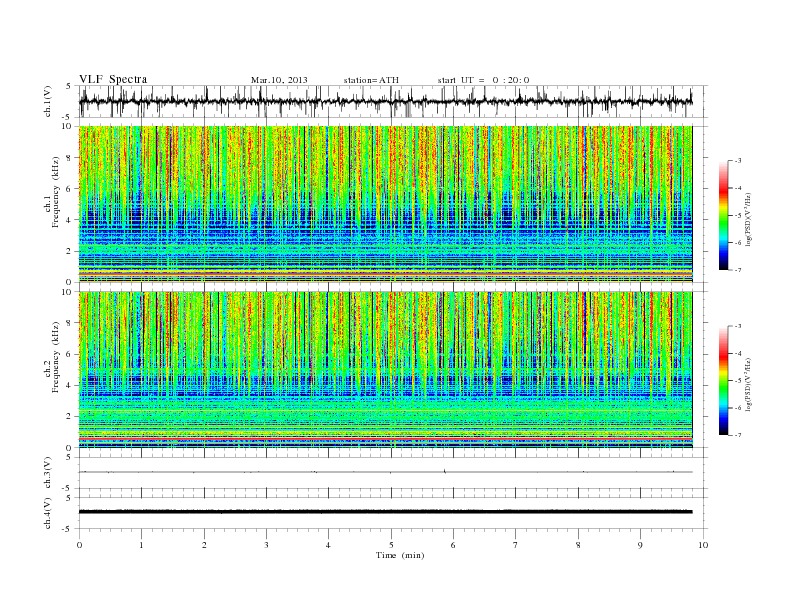Click the "start UT = 0 :20: 0" text
This screenshot has width=792, height=612.
(x=483, y=80)
